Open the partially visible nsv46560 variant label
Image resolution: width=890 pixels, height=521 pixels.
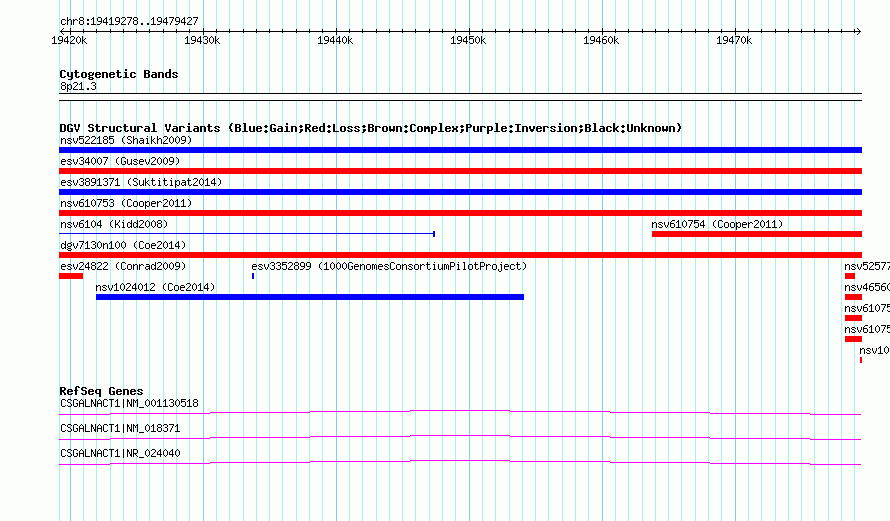click(x=867, y=287)
